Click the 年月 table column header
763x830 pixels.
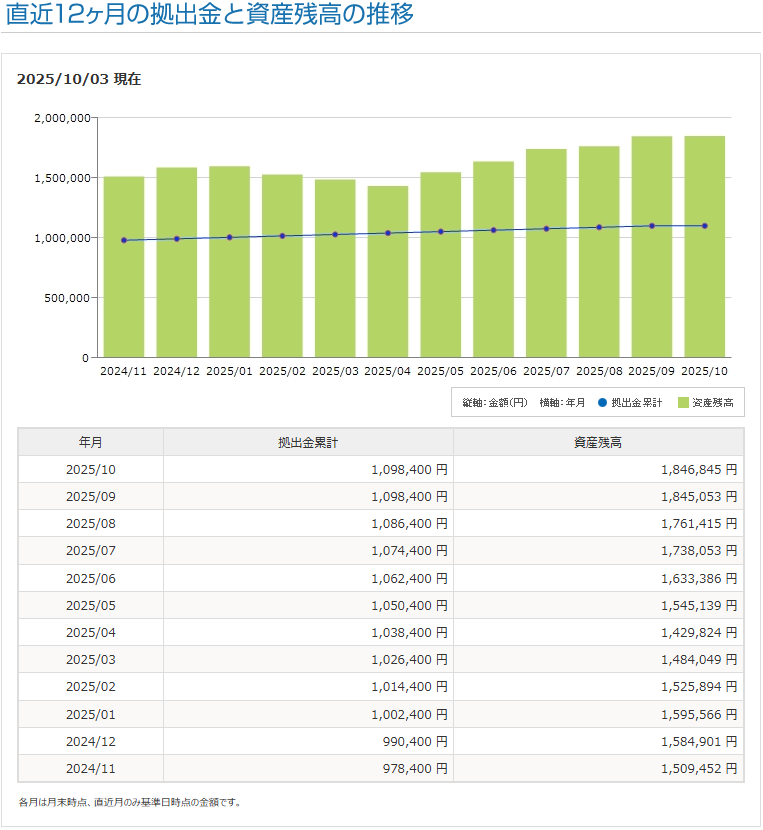coord(90,442)
